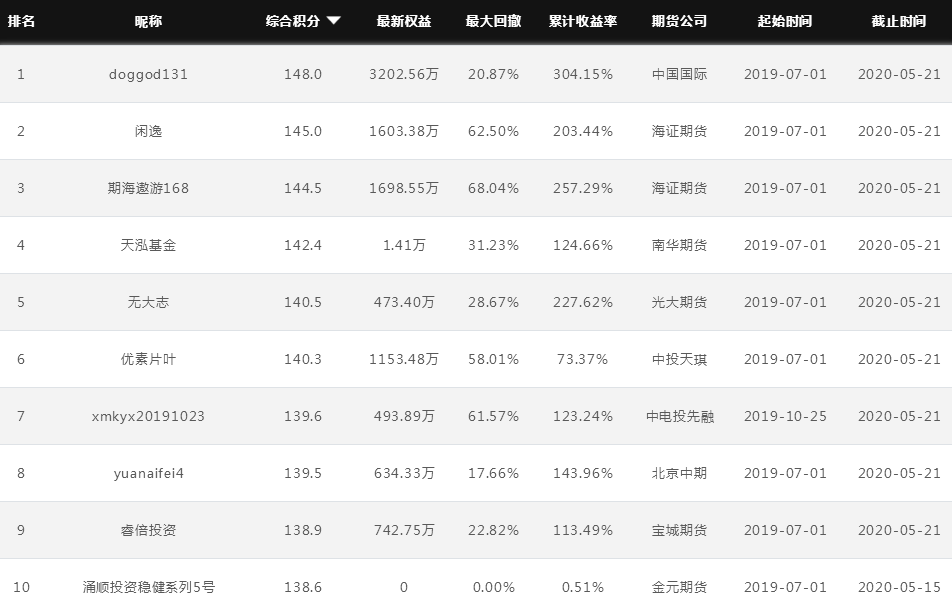Screen dimensions: 952x610
Task: Click the sort arrow beside 综合积分
Action: point(333,21)
